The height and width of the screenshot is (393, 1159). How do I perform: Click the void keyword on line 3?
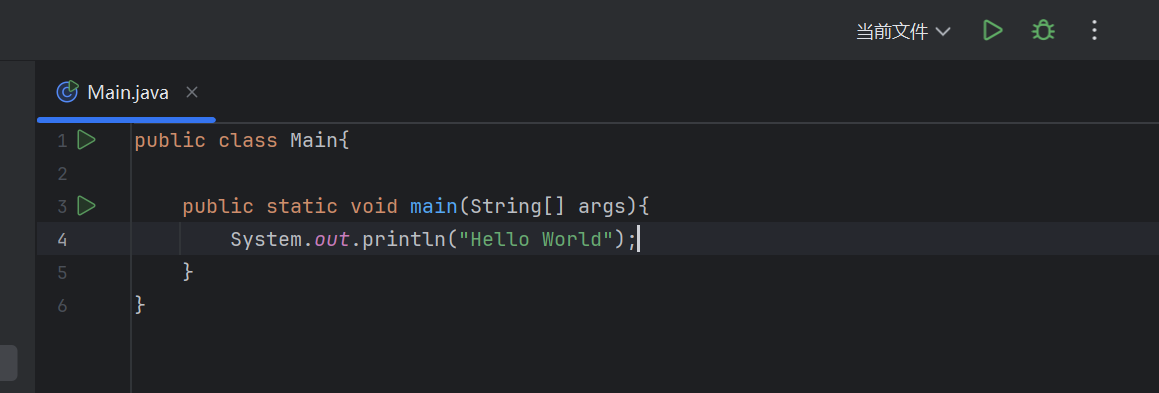coord(374,206)
